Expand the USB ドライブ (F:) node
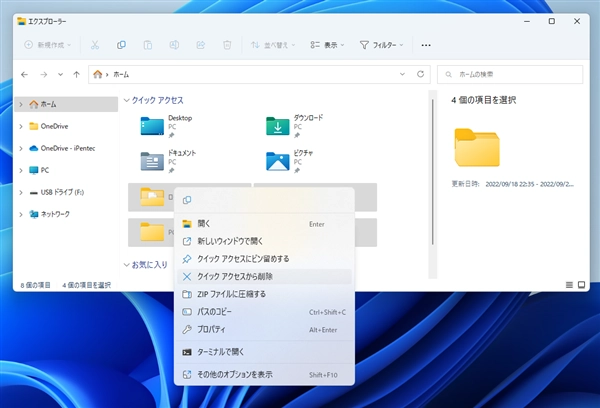Image resolution: width=600 pixels, height=408 pixels. click(21, 192)
